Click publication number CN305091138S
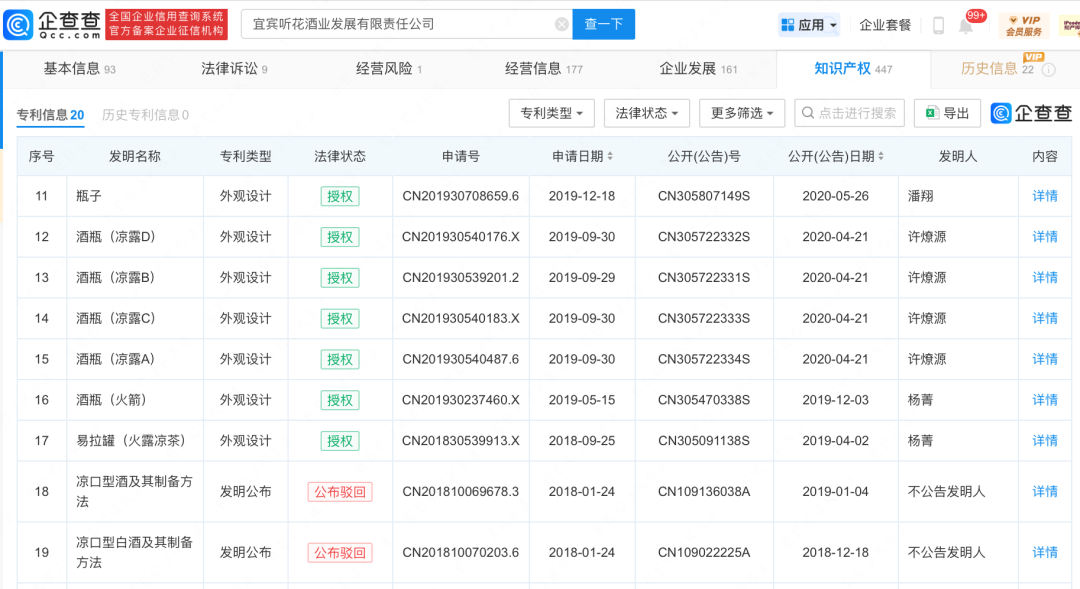Image resolution: width=1080 pixels, height=589 pixels. [704, 440]
